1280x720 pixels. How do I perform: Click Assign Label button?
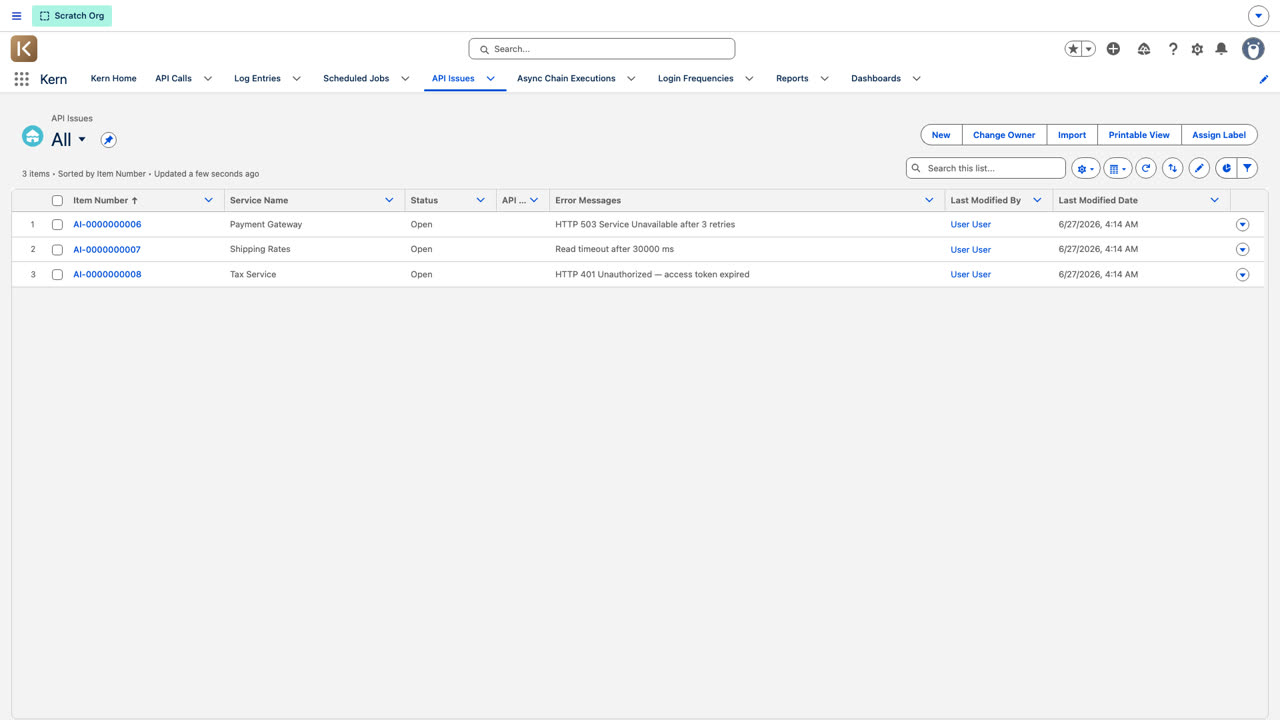pos(1219,135)
